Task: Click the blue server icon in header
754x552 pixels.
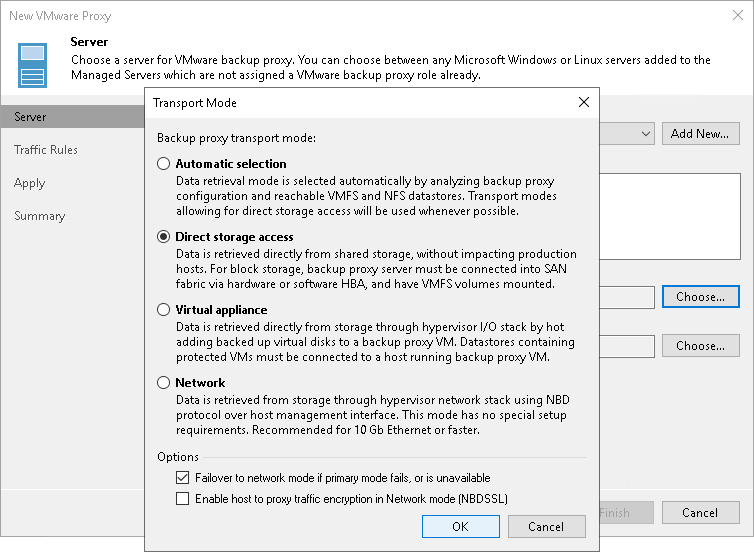Action: (x=32, y=65)
